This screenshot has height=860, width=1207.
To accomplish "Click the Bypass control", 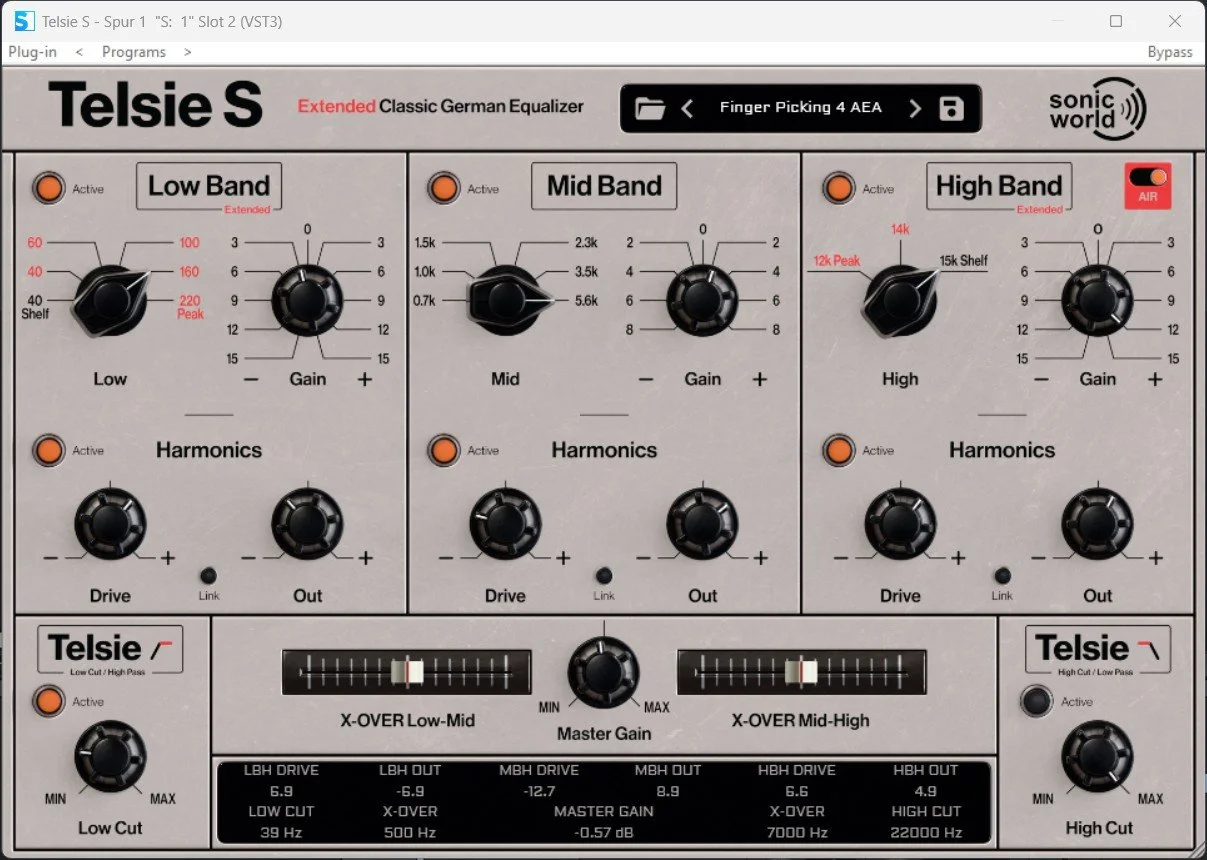I will [1169, 51].
